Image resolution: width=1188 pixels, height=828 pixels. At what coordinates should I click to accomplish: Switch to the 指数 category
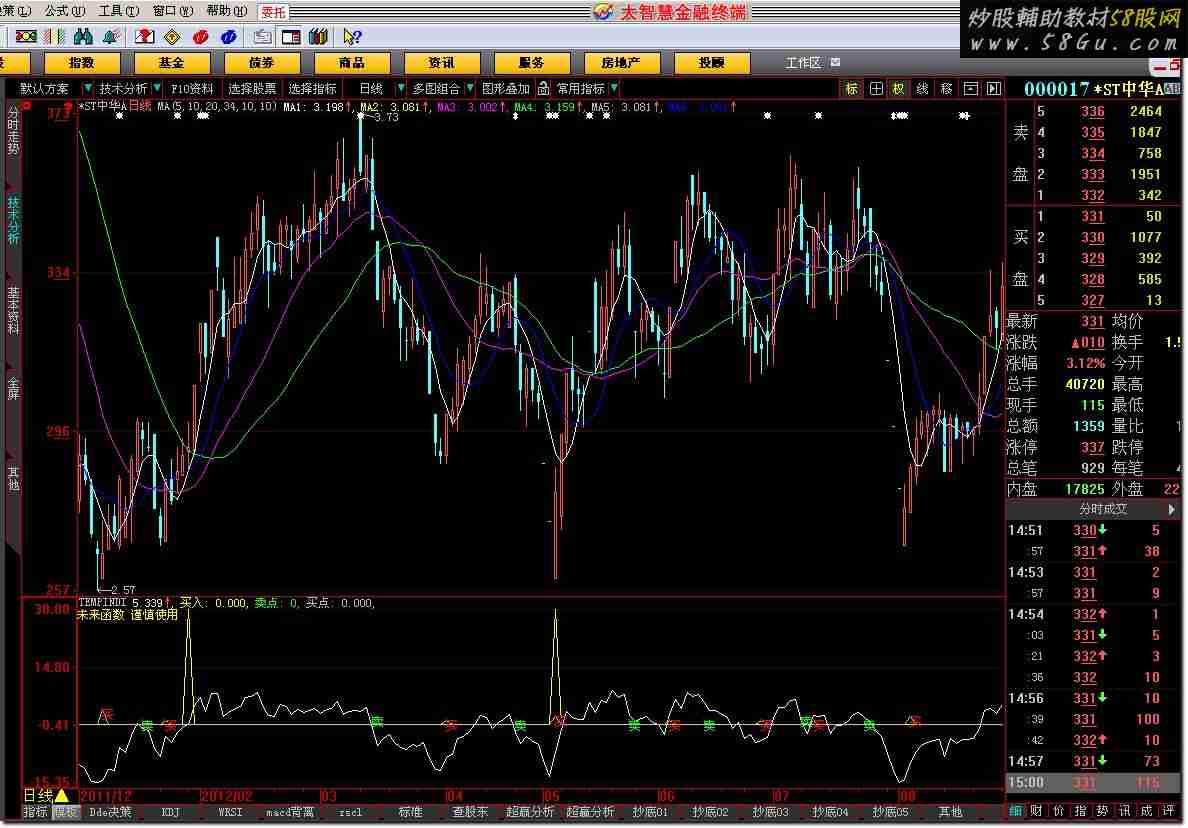tap(82, 62)
